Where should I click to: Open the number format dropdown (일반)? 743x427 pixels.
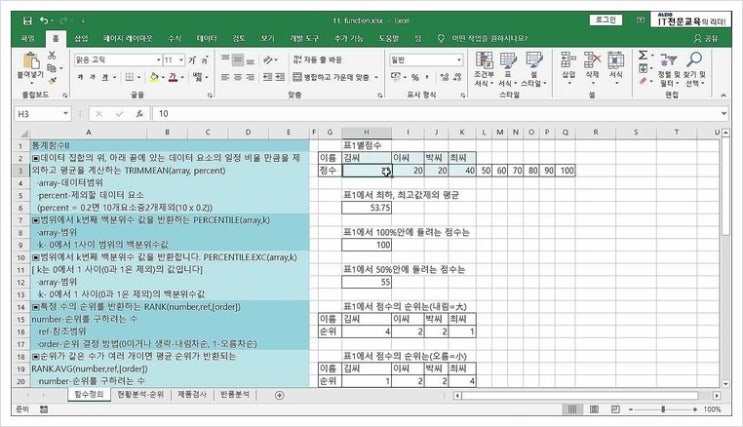point(459,60)
